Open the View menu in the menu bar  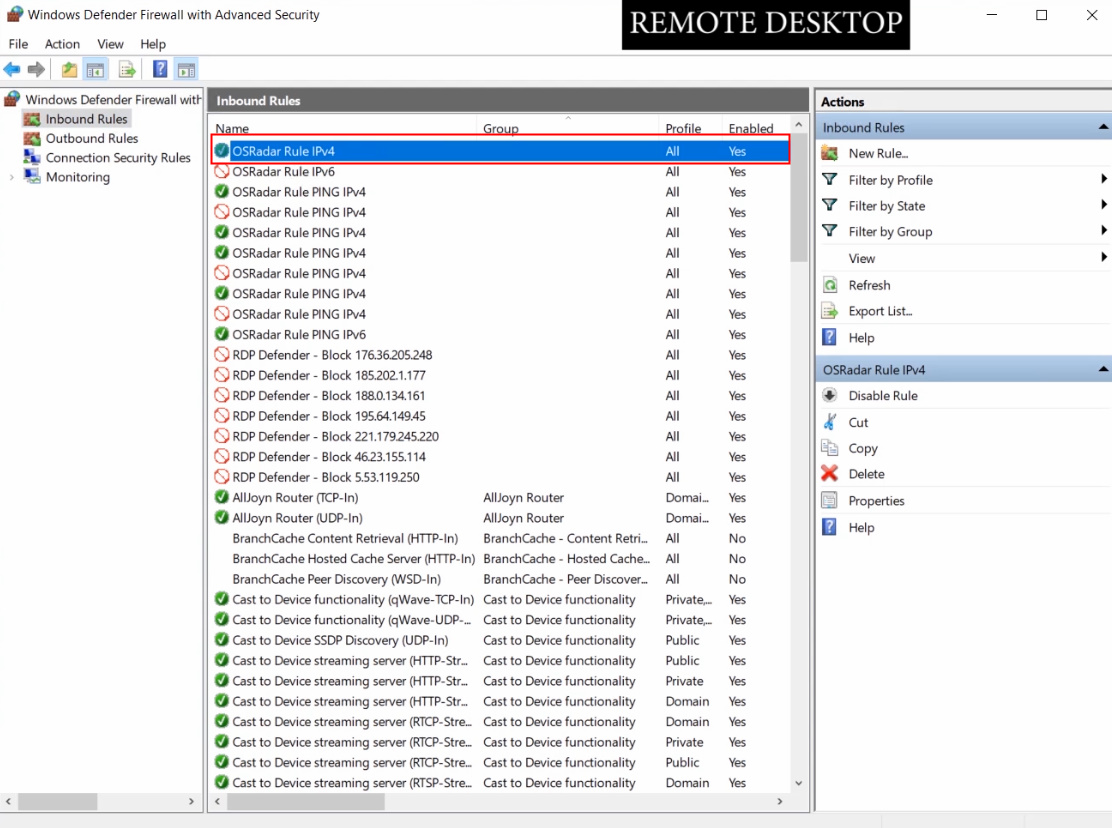coord(110,44)
